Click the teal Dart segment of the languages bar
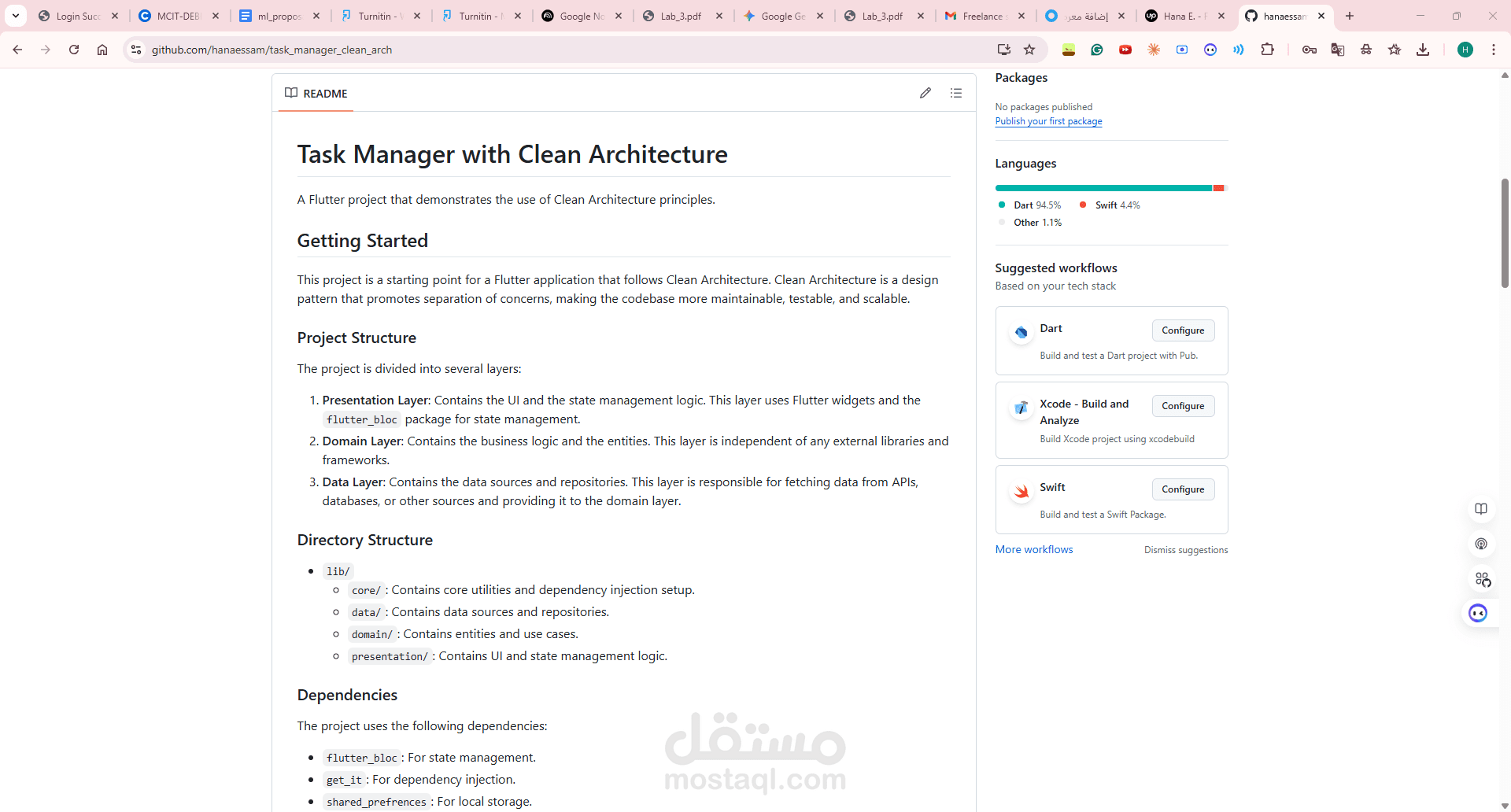 [1103, 188]
